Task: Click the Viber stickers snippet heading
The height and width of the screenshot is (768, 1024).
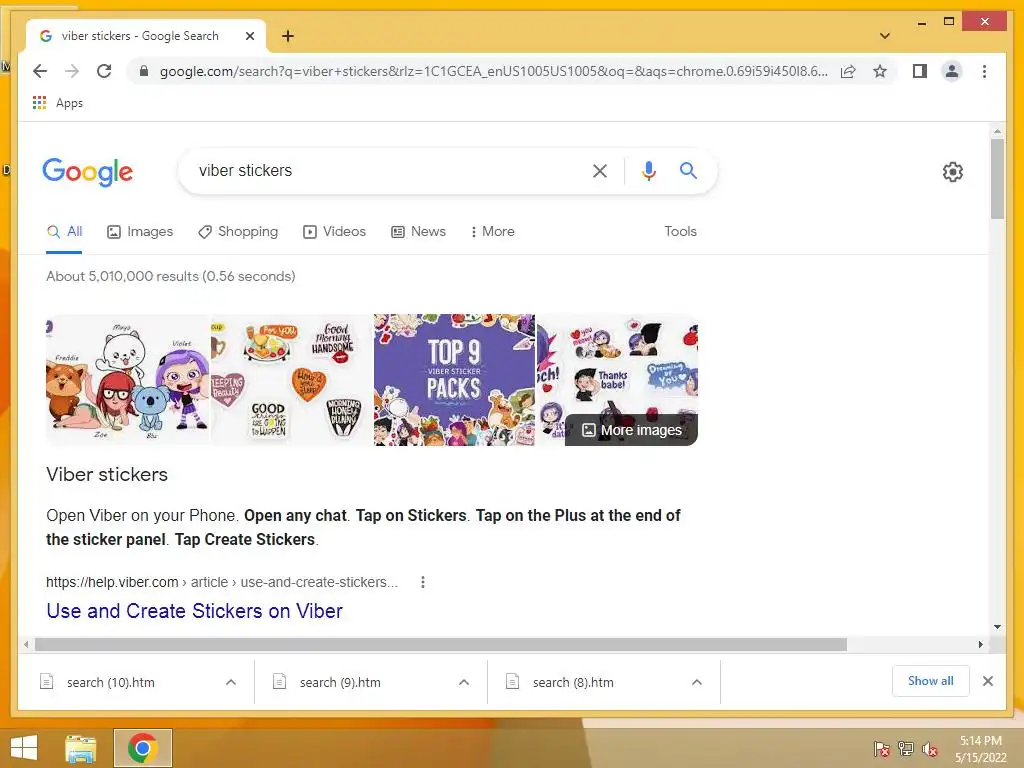Action: coord(107,475)
